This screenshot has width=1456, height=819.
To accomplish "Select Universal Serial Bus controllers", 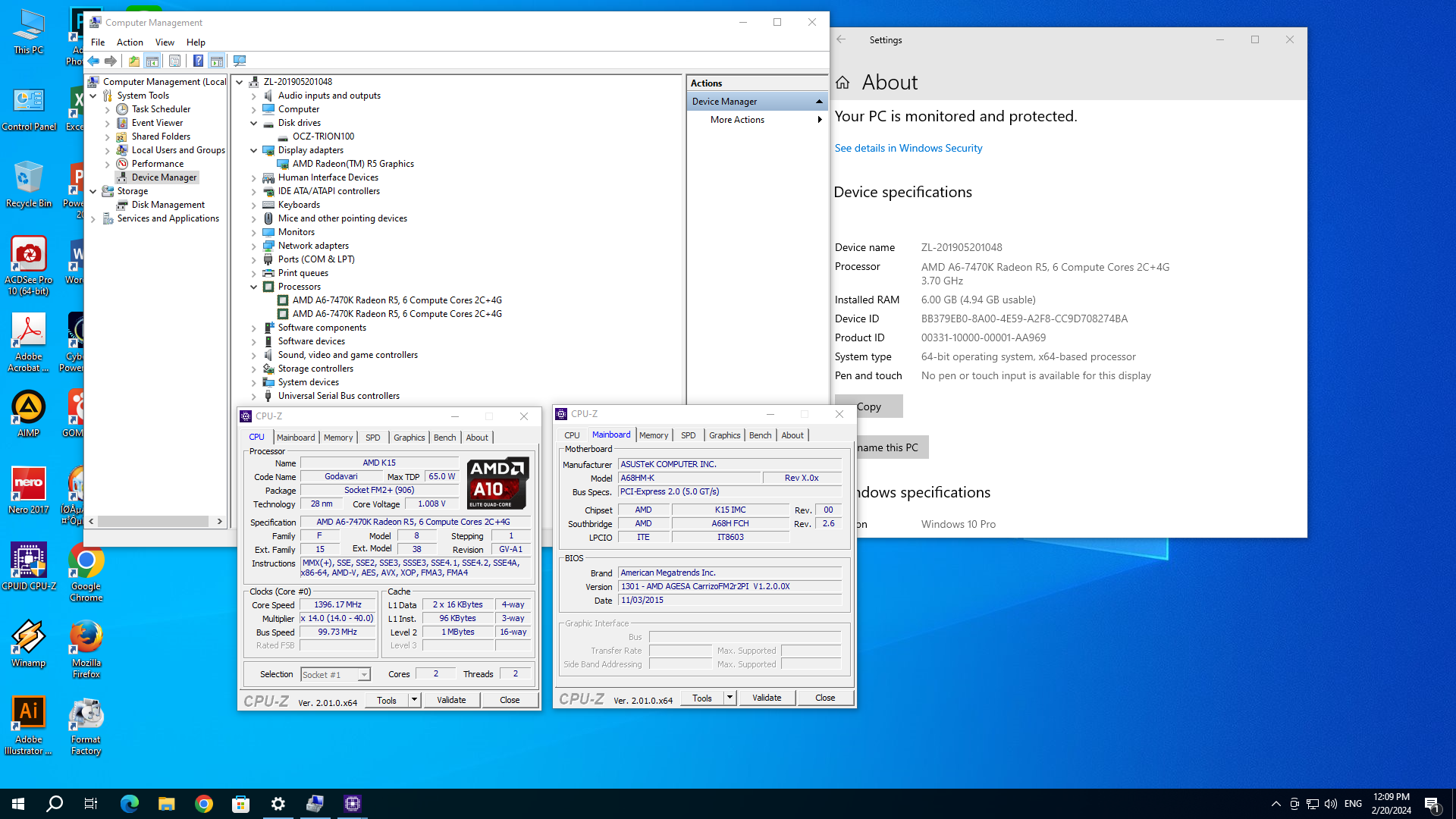I will pyautogui.click(x=338, y=396).
